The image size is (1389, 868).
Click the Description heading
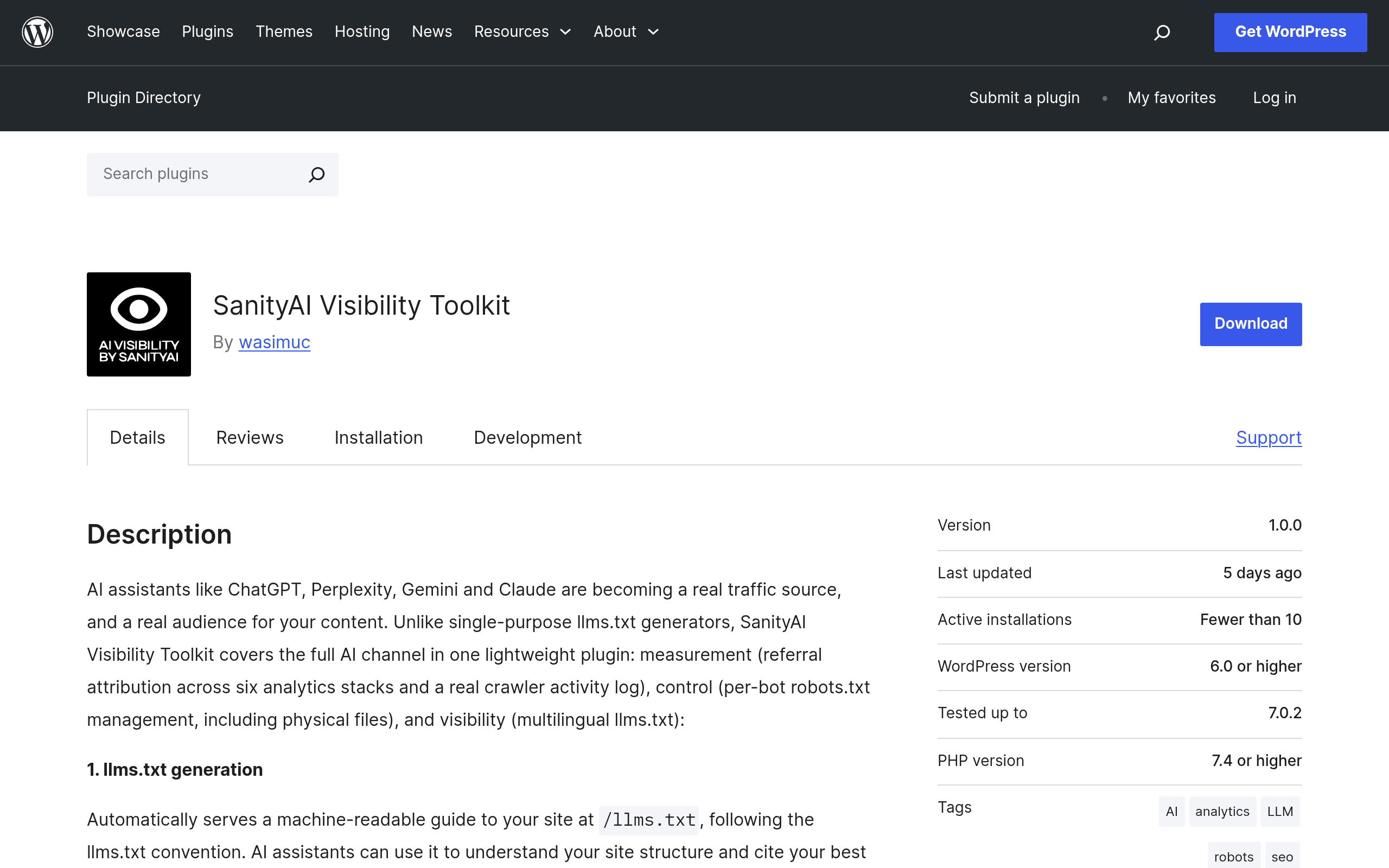click(160, 534)
